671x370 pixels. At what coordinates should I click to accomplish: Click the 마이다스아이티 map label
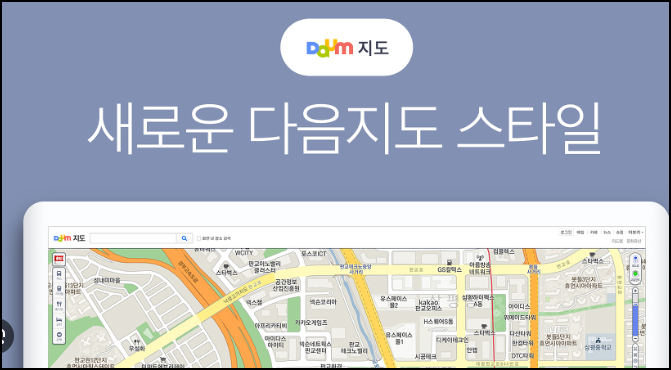click(x=276, y=341)
